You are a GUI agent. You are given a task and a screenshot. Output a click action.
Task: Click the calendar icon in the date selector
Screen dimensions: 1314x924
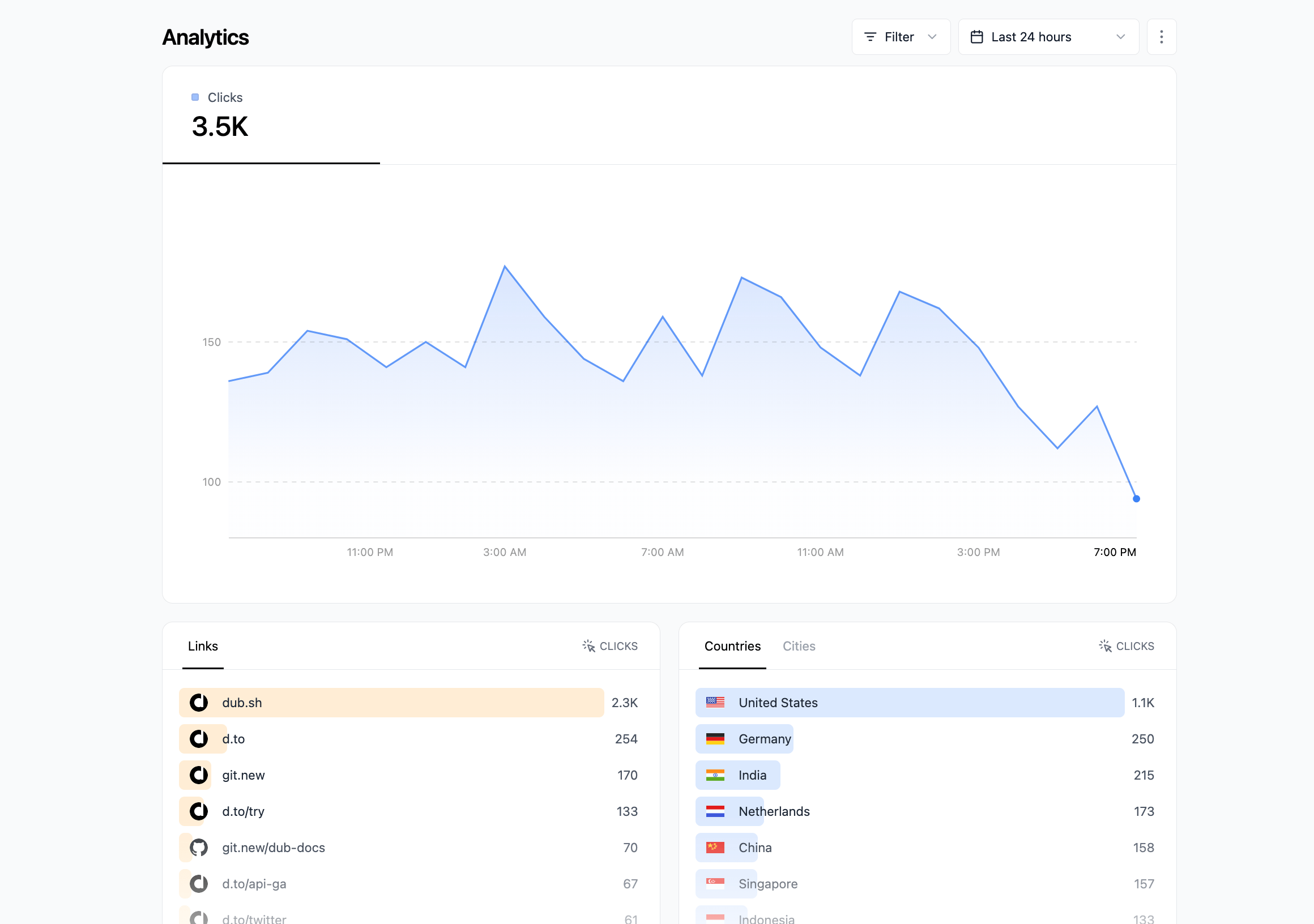coord(977,36)
